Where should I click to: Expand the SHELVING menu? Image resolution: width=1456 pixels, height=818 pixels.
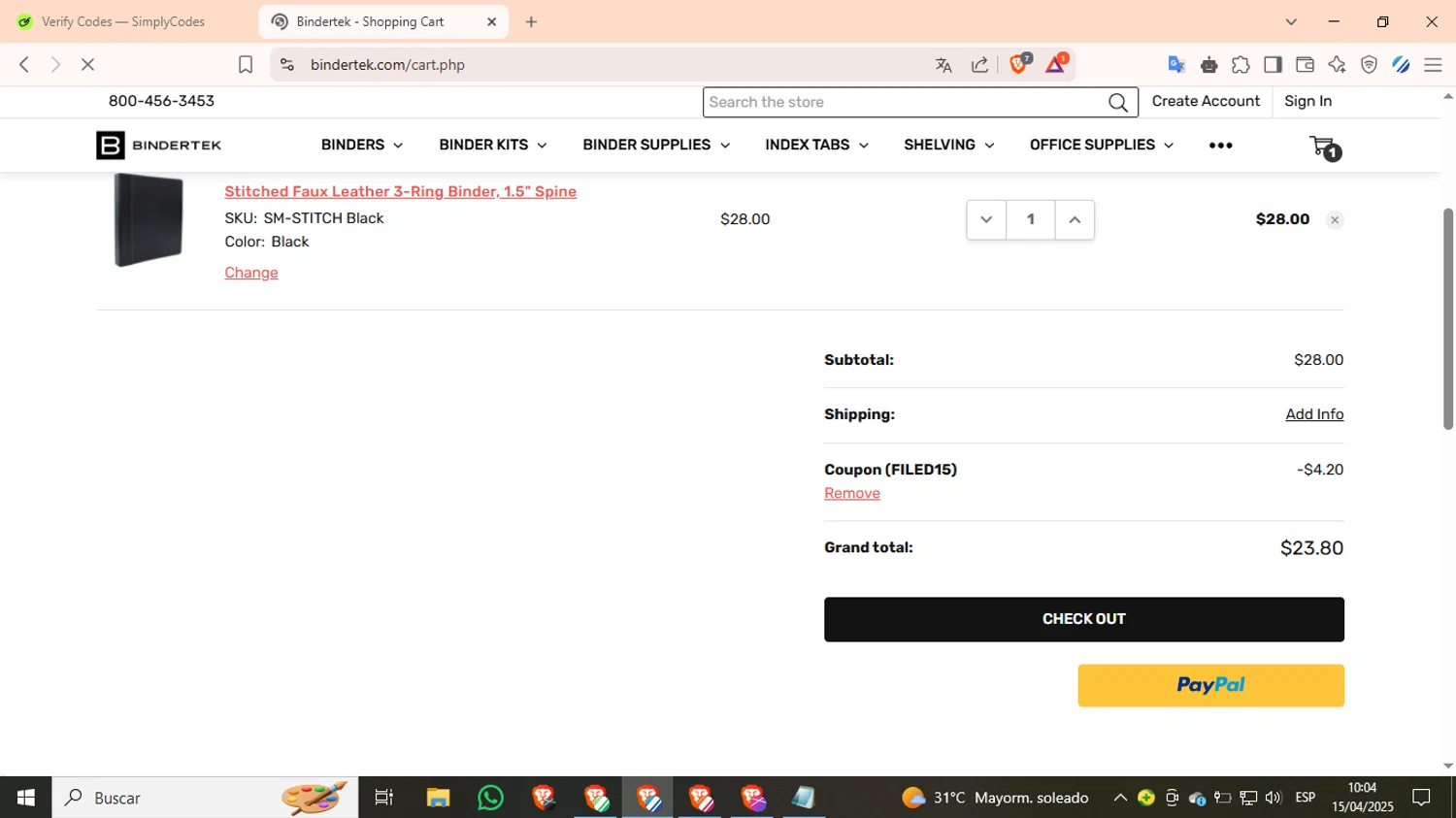coord(948,145)
